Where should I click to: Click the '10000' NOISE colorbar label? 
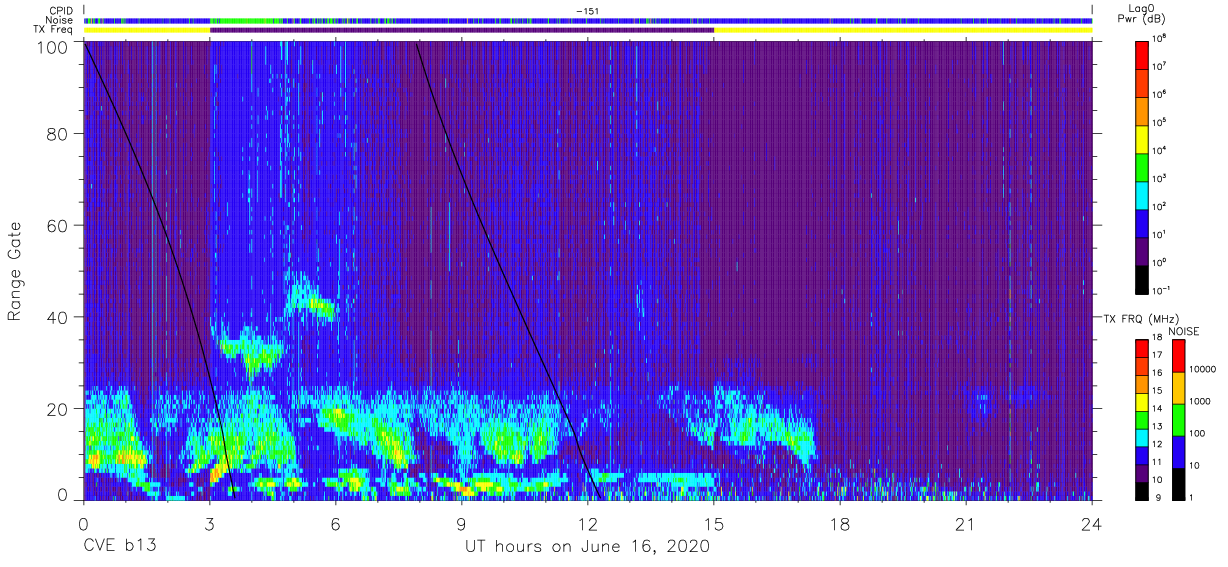(x=1203, y=368)
